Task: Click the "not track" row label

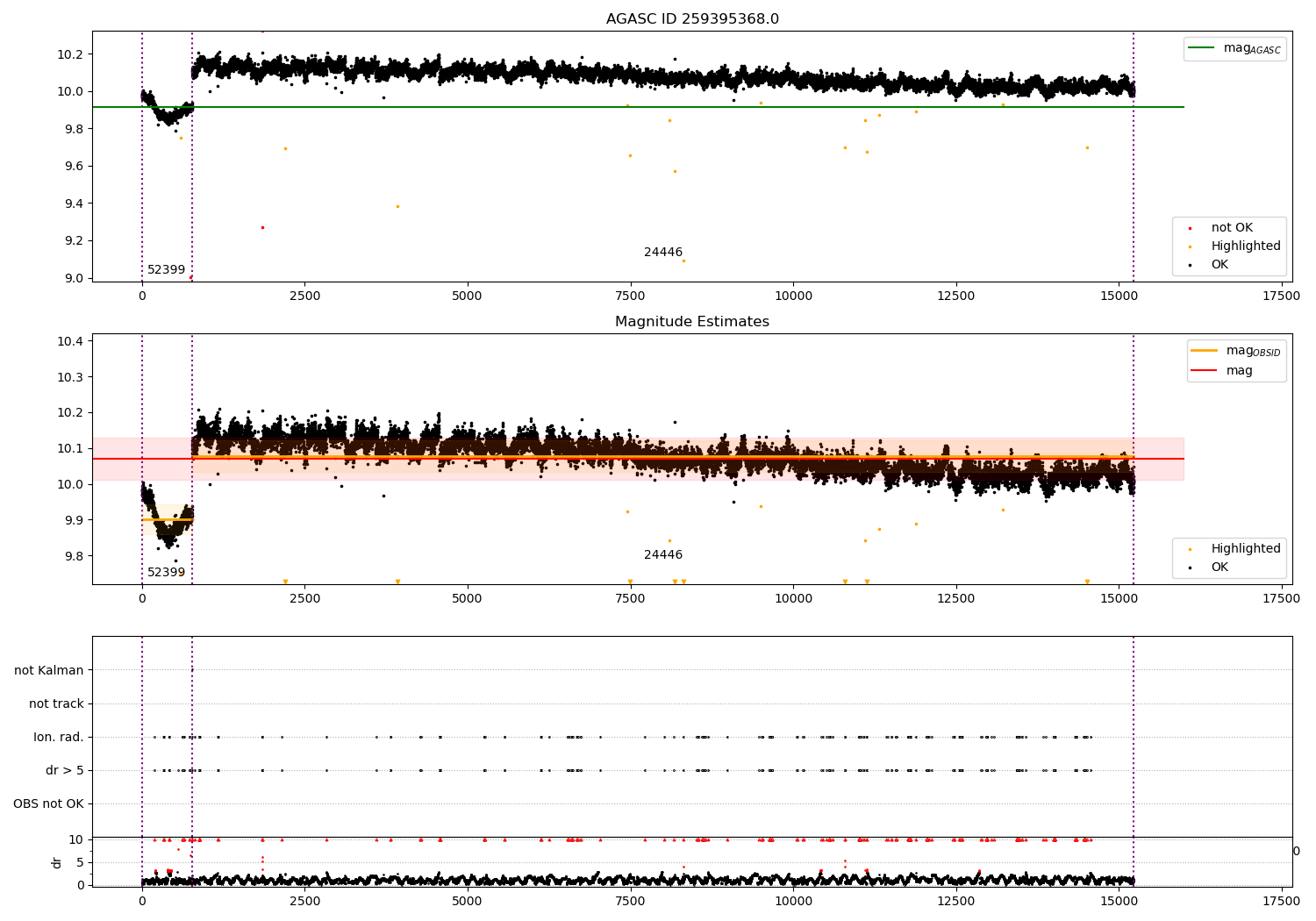Action: click(56, 703)
